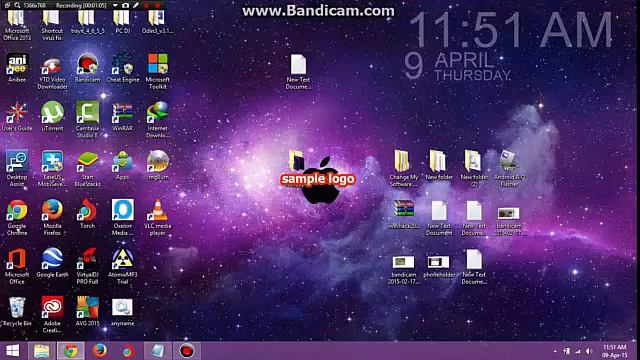Switch to Bandicam in the taskbar

point(187,351)
